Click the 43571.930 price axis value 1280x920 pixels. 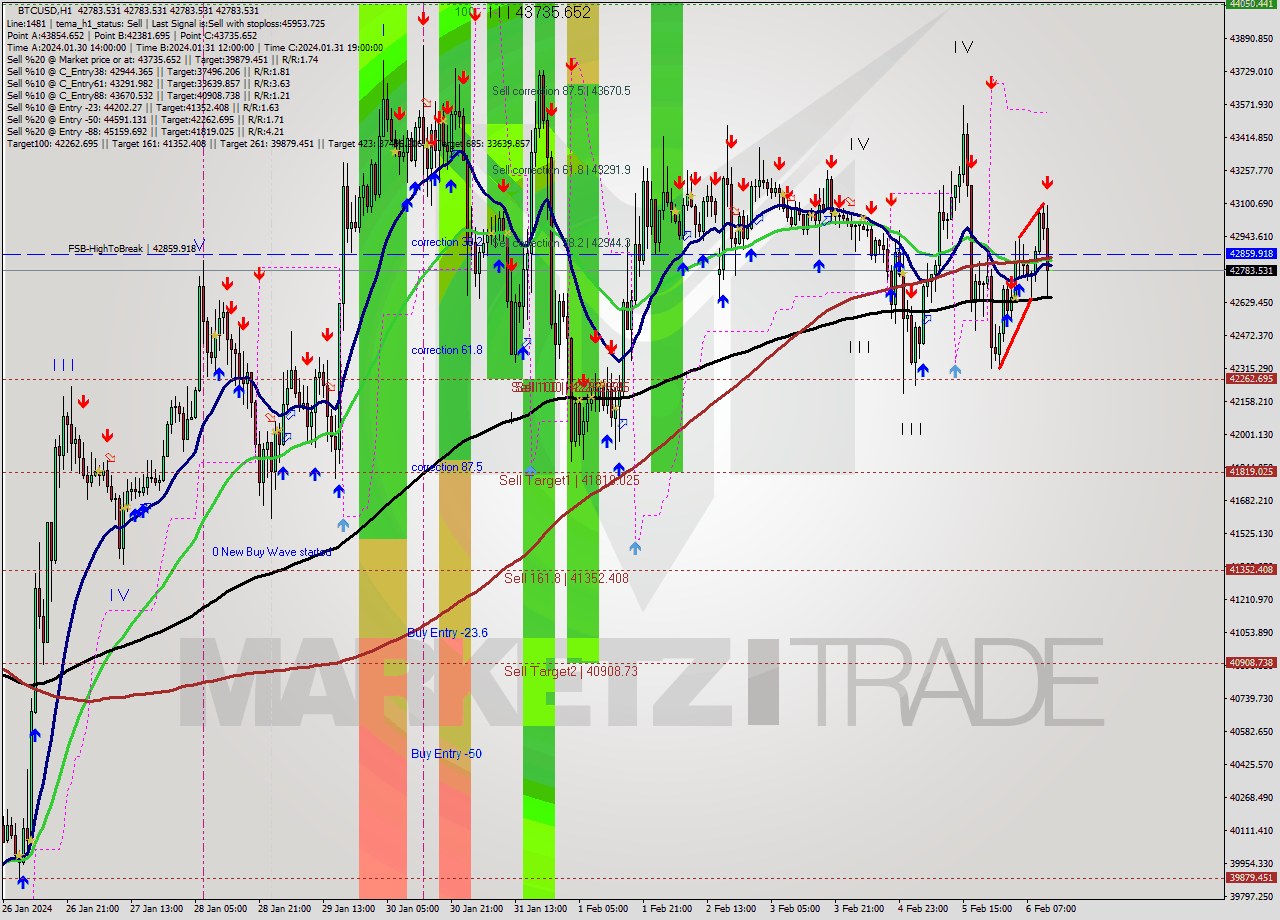click(x=1251, y=104)
